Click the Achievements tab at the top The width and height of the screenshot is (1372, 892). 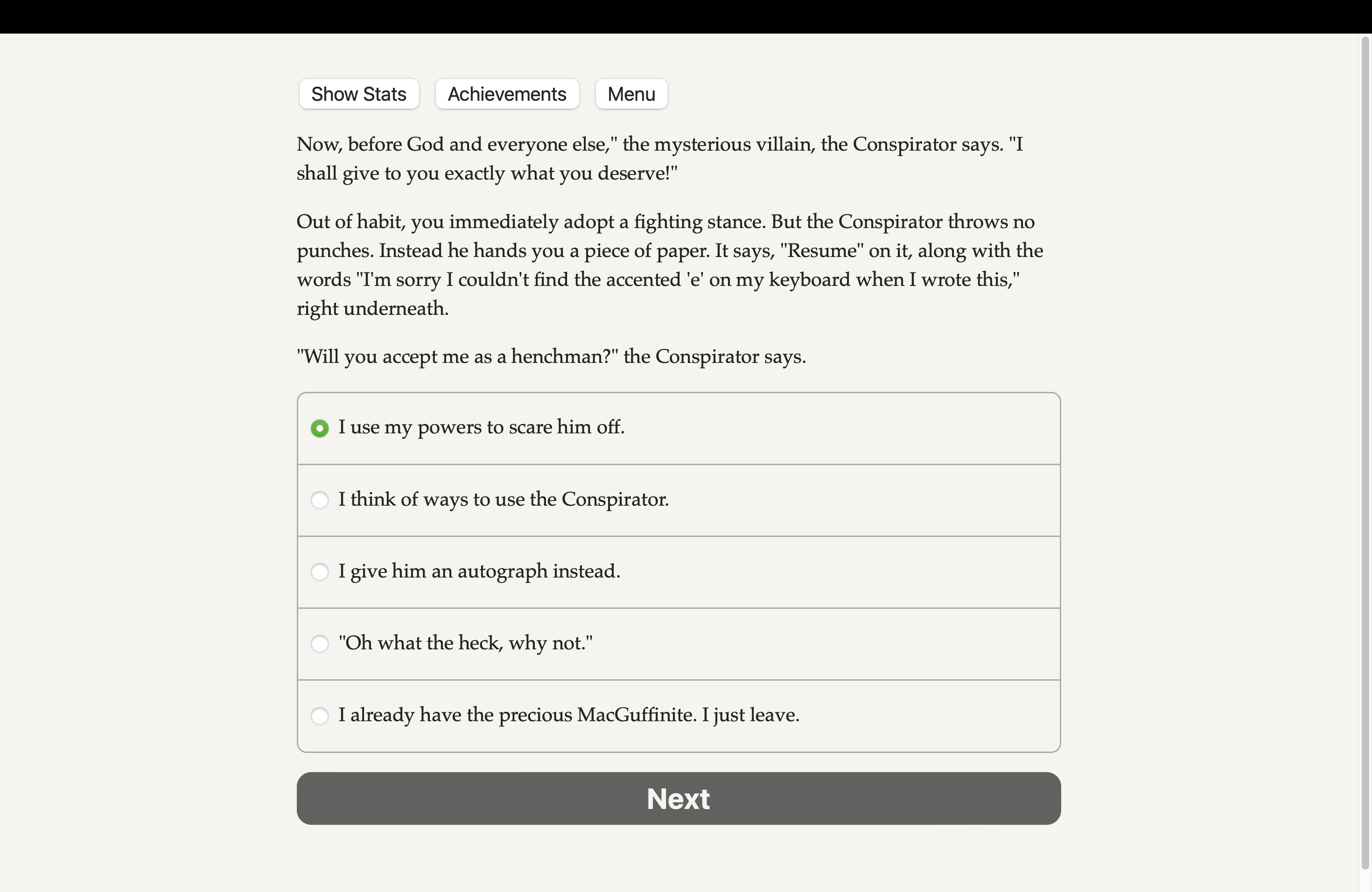pos(506,93)
